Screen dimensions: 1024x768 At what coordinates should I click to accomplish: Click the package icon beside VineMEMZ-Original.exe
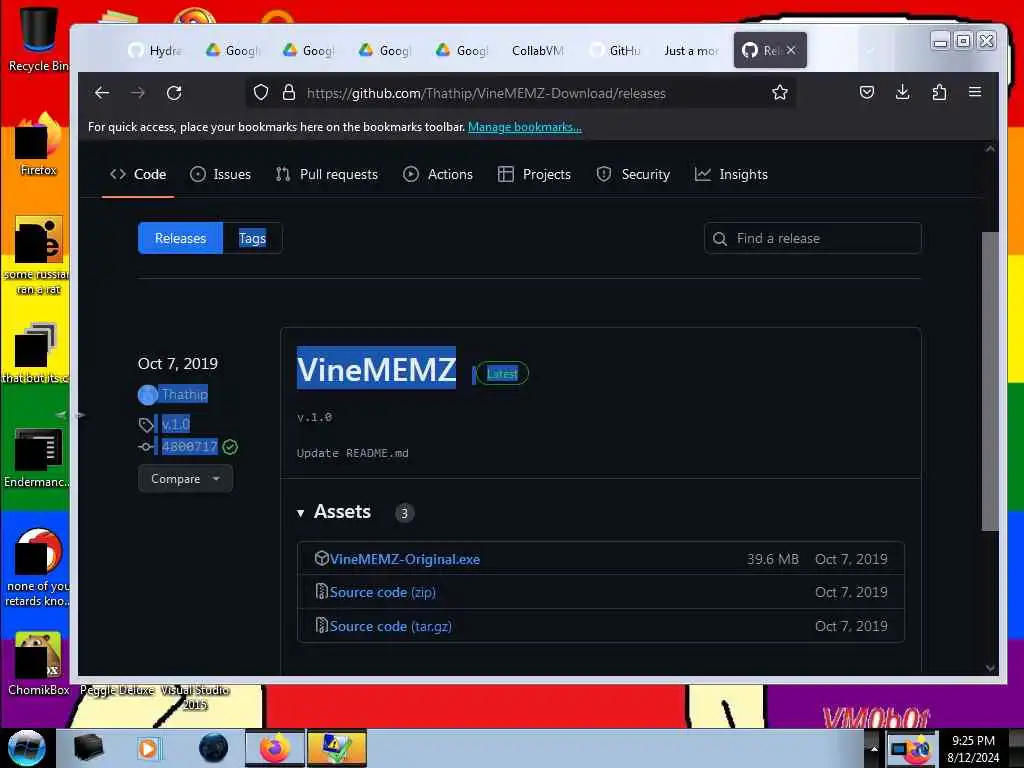(321, 558)
